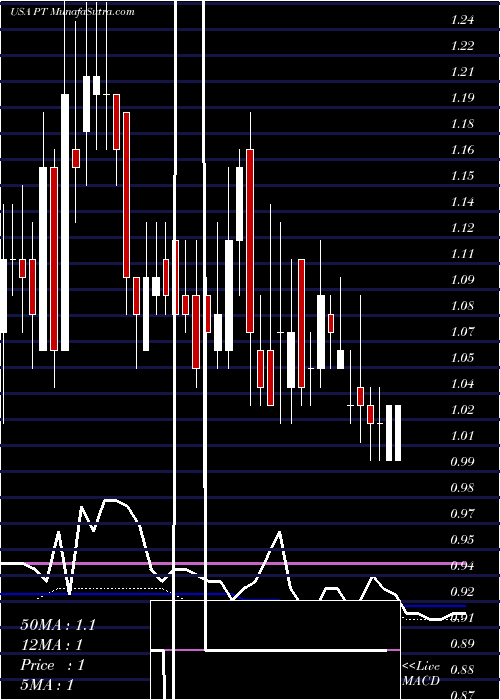The width and height of the screenshot is (500, 700).
Task: Click the 0.88 price axis label
Action: (462, 670)
